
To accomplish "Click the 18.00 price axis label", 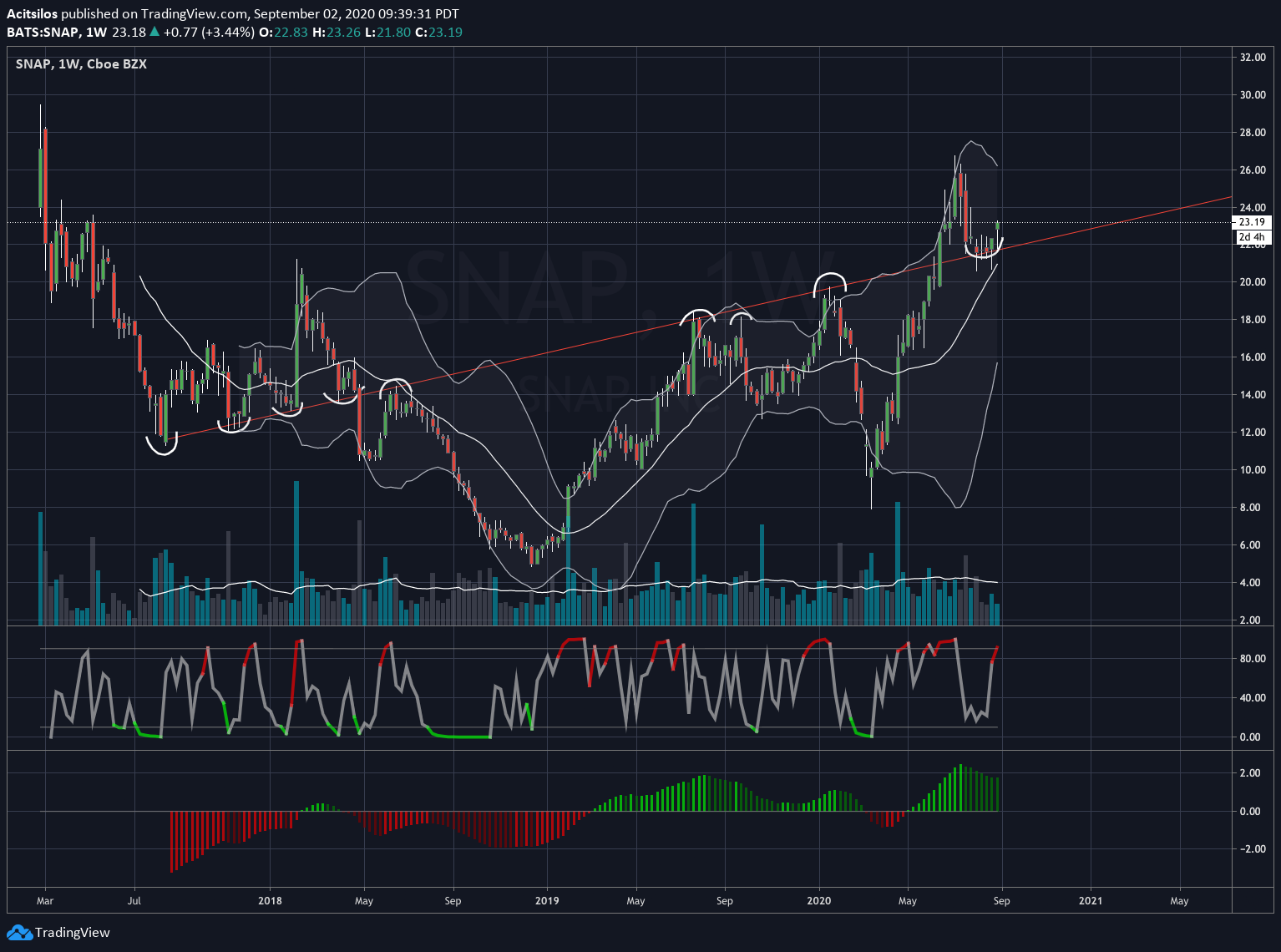I will [x=1252, y=320].
